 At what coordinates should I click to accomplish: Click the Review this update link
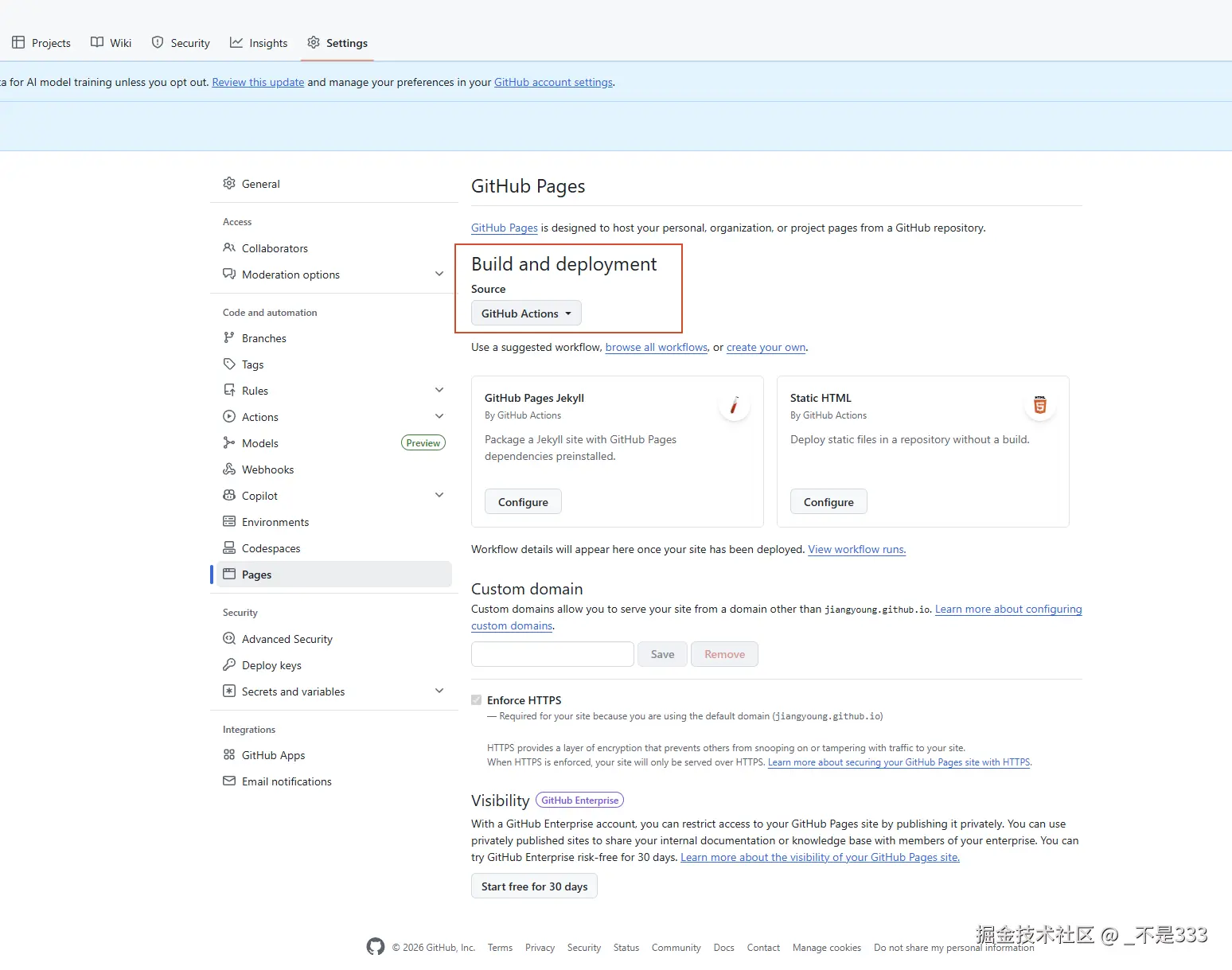[x=258, y=82]
